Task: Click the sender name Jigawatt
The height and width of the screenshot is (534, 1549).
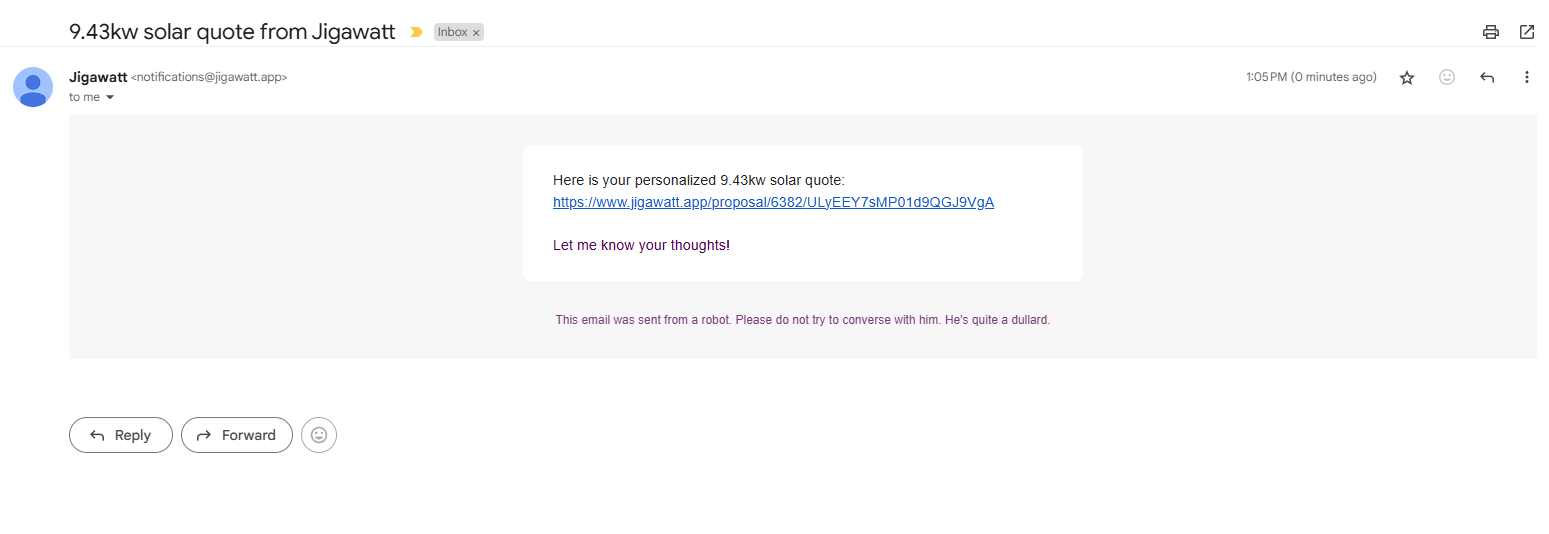Action: pos(98,77)
